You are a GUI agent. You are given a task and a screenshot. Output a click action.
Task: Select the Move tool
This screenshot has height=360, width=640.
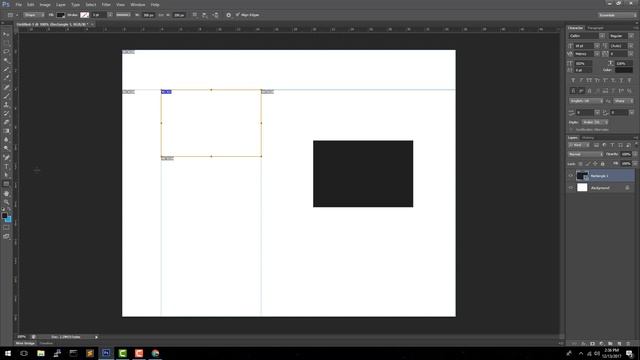pos(6,35)
